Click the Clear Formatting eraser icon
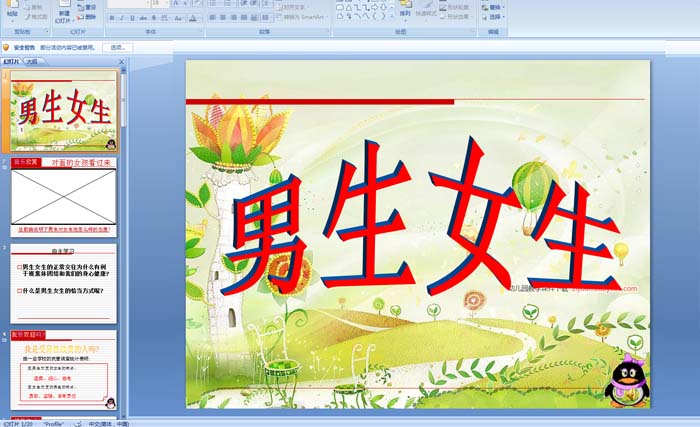Viewport: 700px width, 427px height. [197, 4]
